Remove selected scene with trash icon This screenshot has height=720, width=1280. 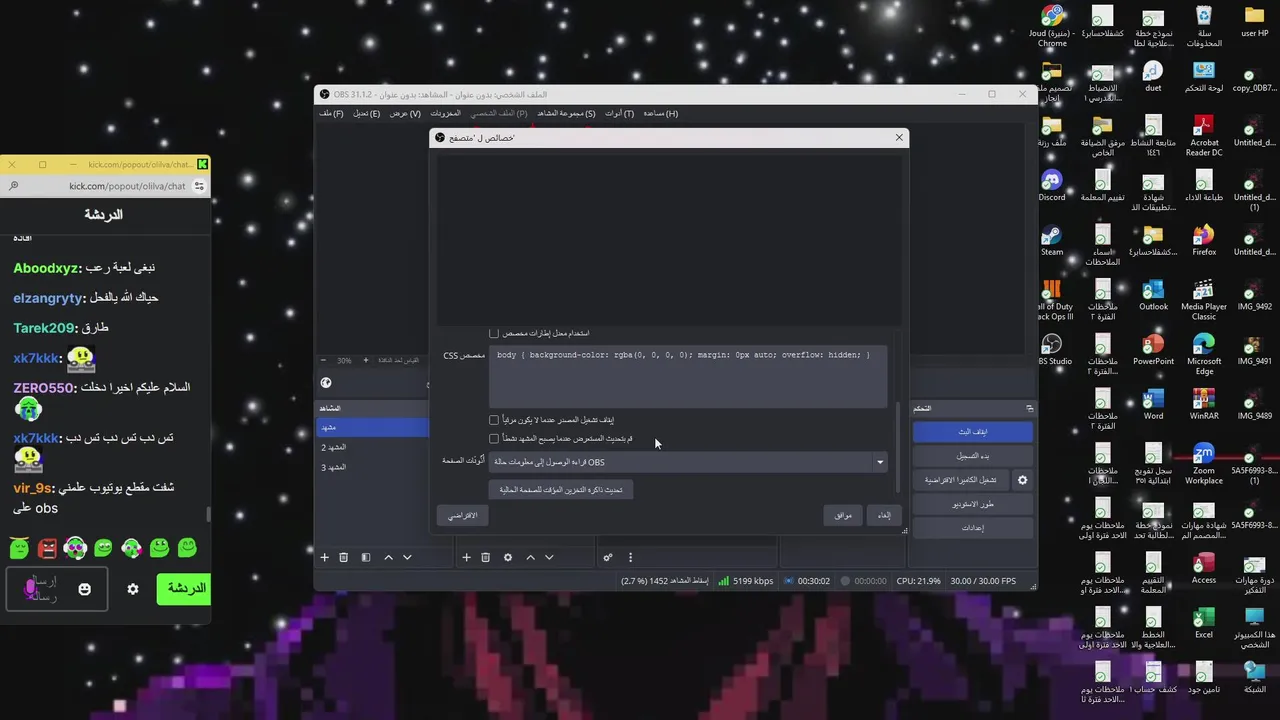pos(343,557)
